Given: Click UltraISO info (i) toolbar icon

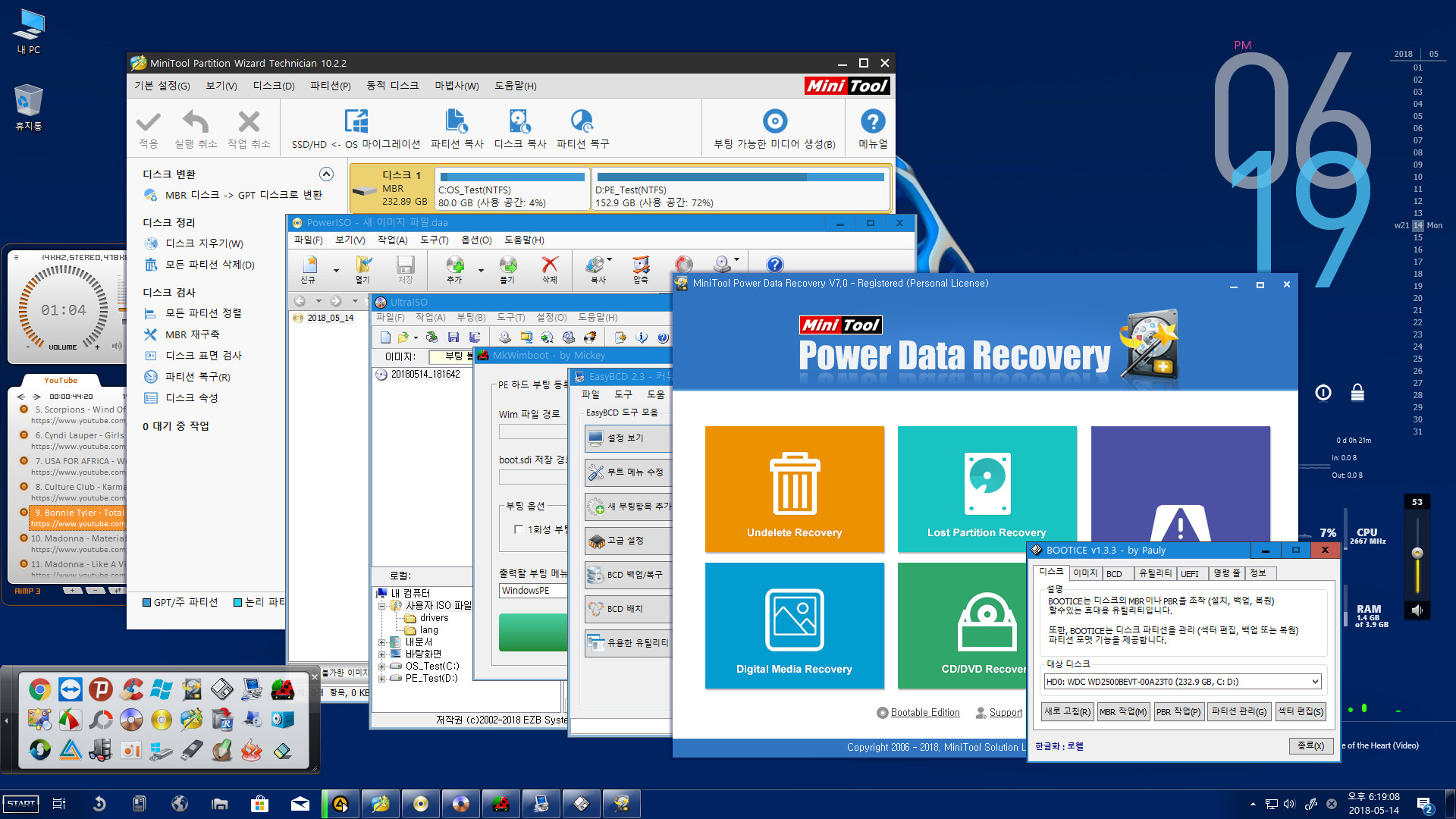Looking at the screenshot, I should (x=642, y=337).
